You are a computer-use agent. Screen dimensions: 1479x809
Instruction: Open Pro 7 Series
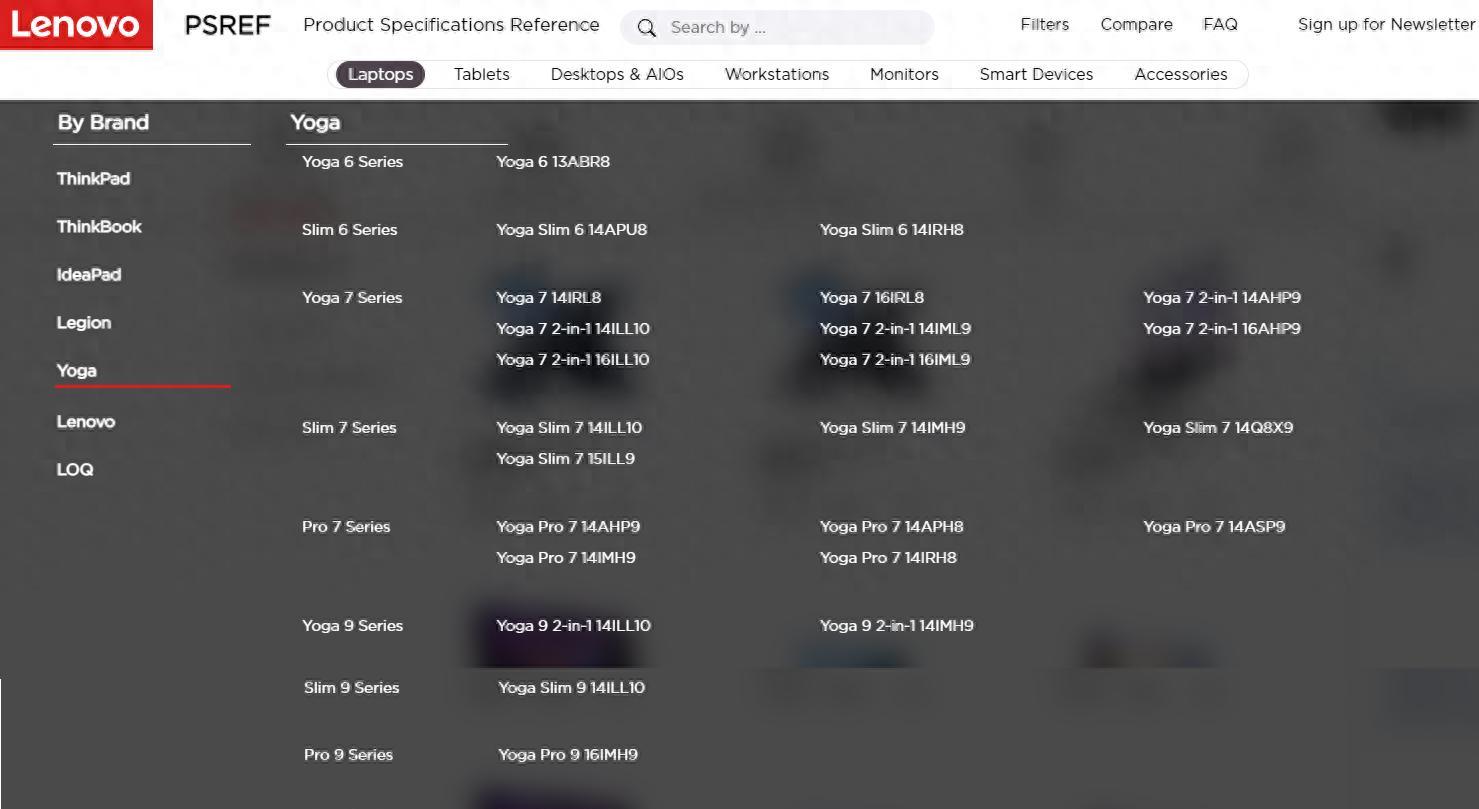pos(346,526)
